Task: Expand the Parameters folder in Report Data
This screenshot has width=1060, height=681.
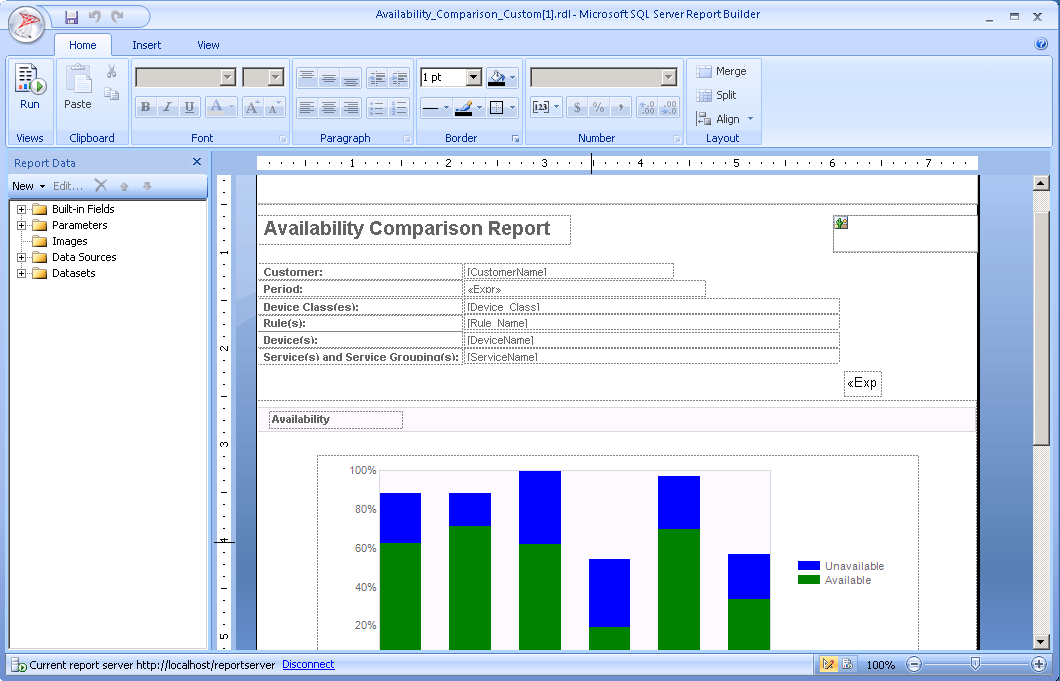Action: (19, 225)
